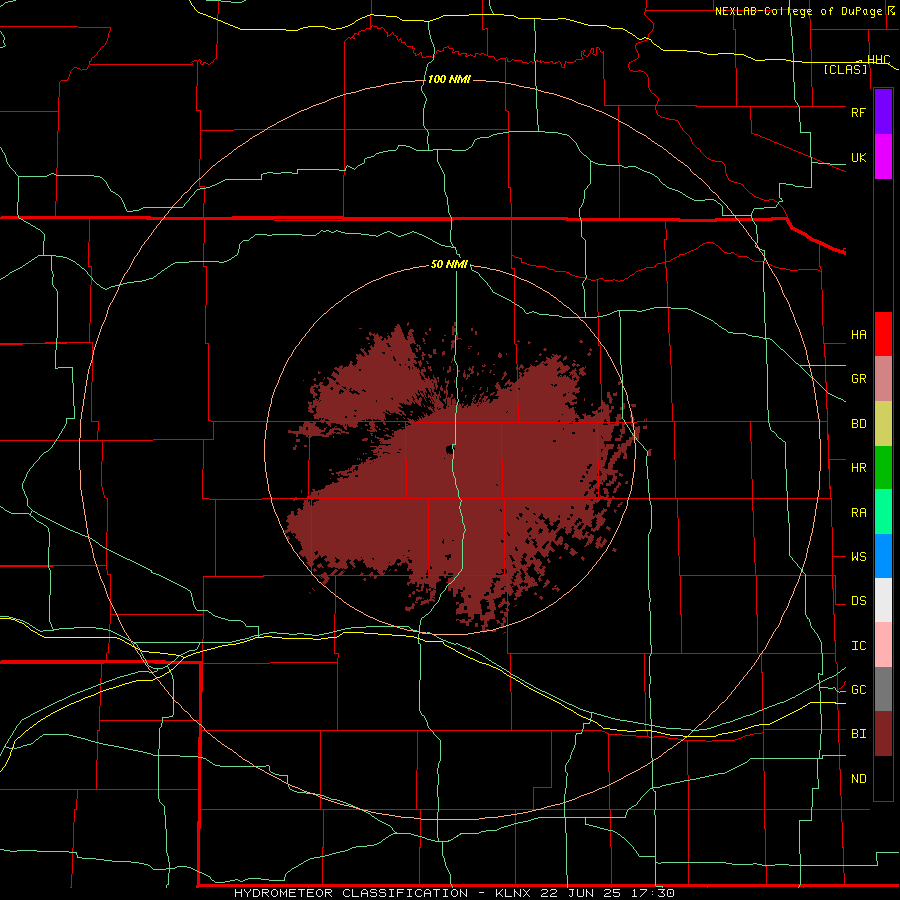
Task: Click the GC gray legend swatch
Action: [883, 689]
